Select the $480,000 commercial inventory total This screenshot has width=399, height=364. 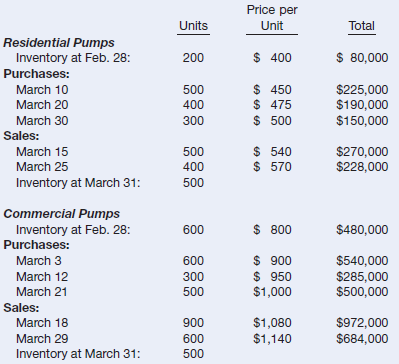(x=362, y=230)
